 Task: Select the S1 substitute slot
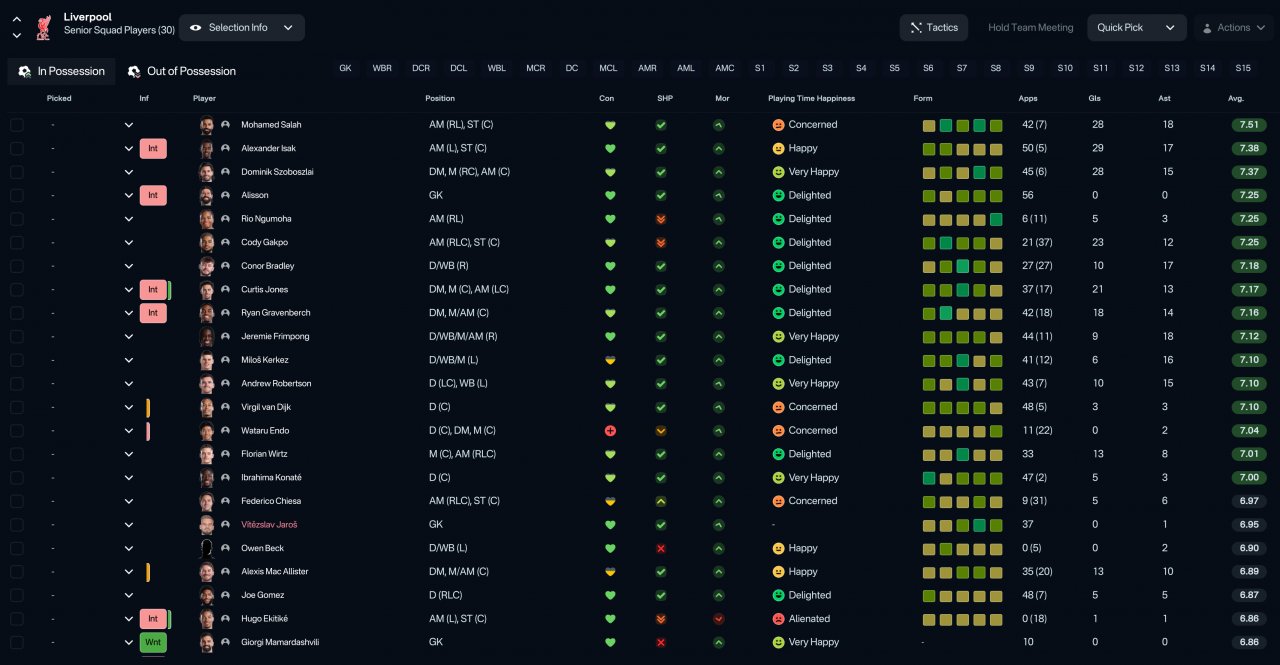(760, 68)
